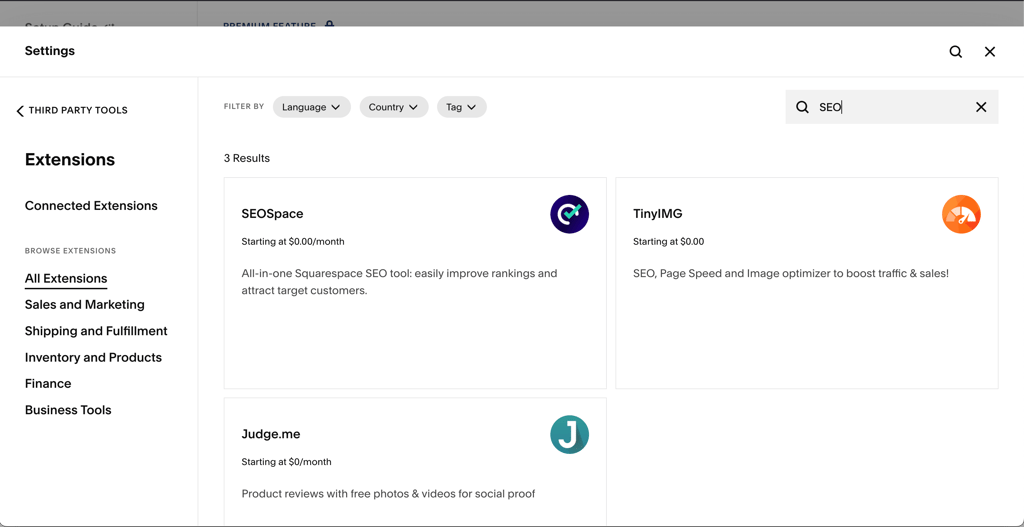Click the Filter By label

tap(244, 106)
